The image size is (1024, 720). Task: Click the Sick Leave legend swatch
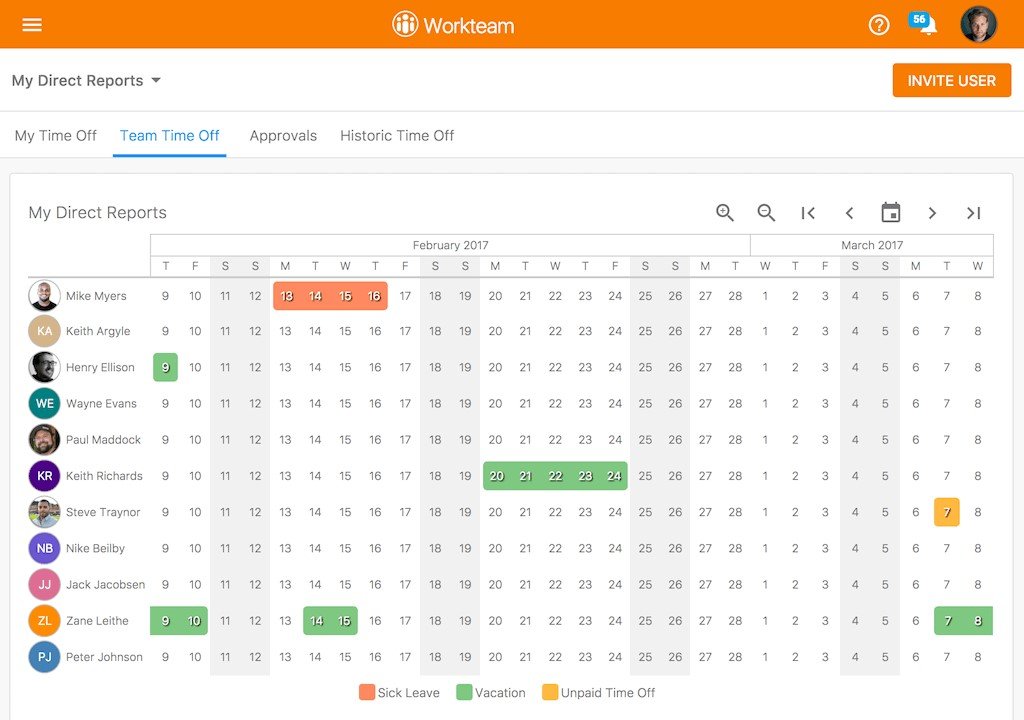pos(367,693)
